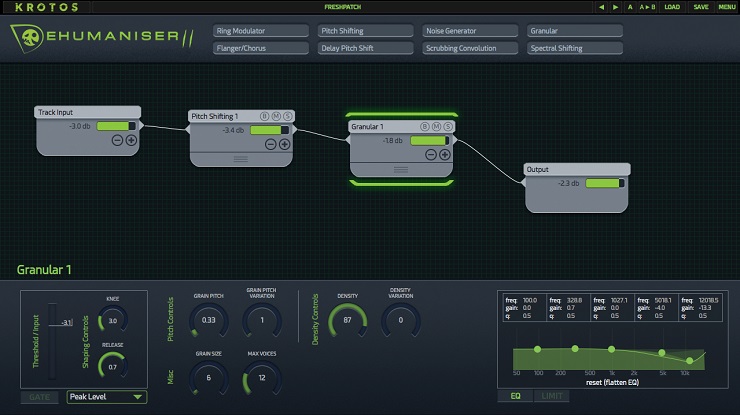The image size is (740, 415).
Task: Click the plus icon on Pitch Shifting 1 node
Action: (x=285, y=144)
